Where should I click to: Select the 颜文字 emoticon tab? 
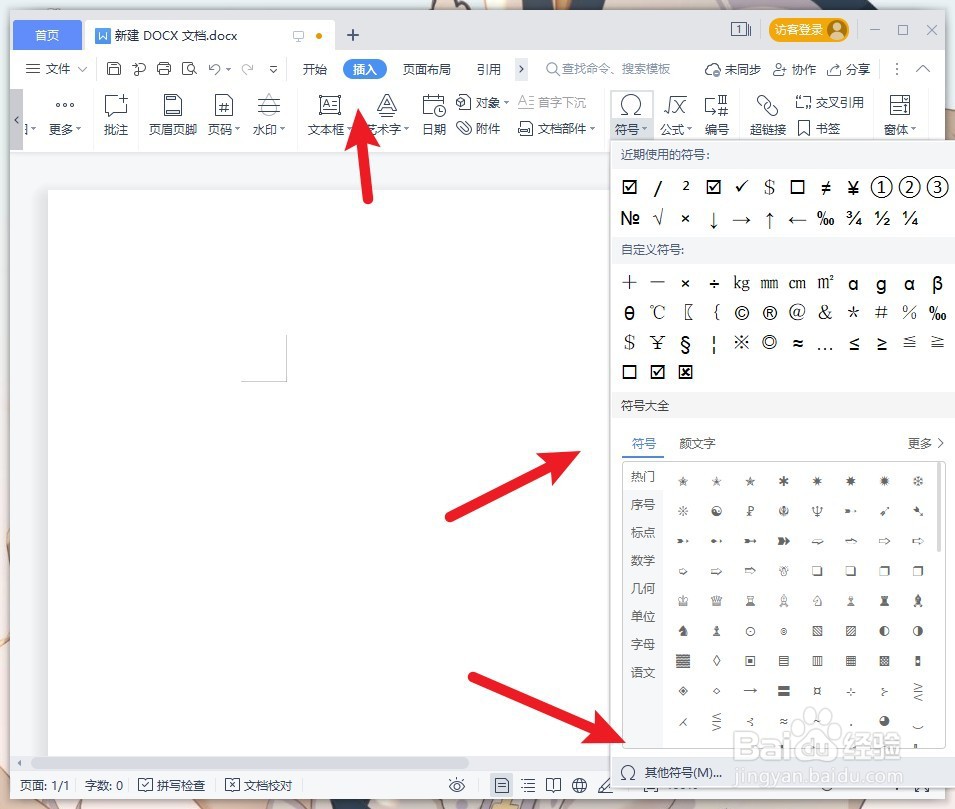[697, 443]
